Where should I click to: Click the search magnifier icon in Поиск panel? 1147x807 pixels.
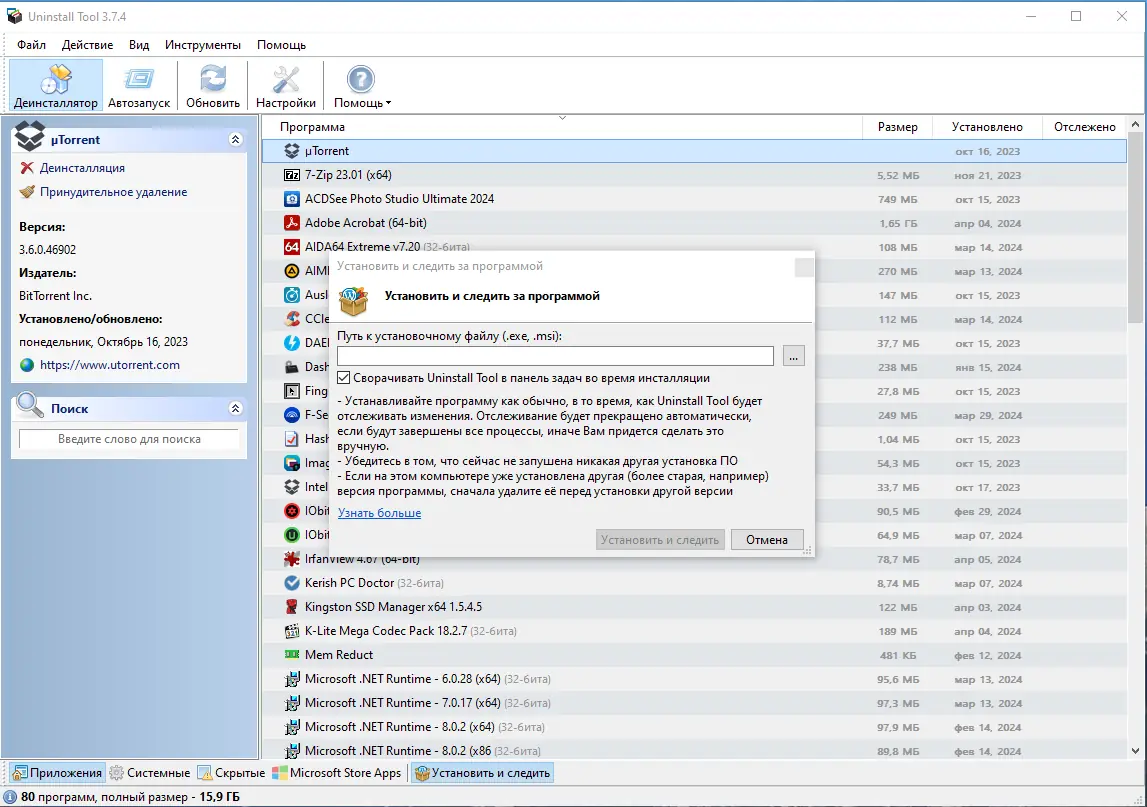tap(30, 405)
